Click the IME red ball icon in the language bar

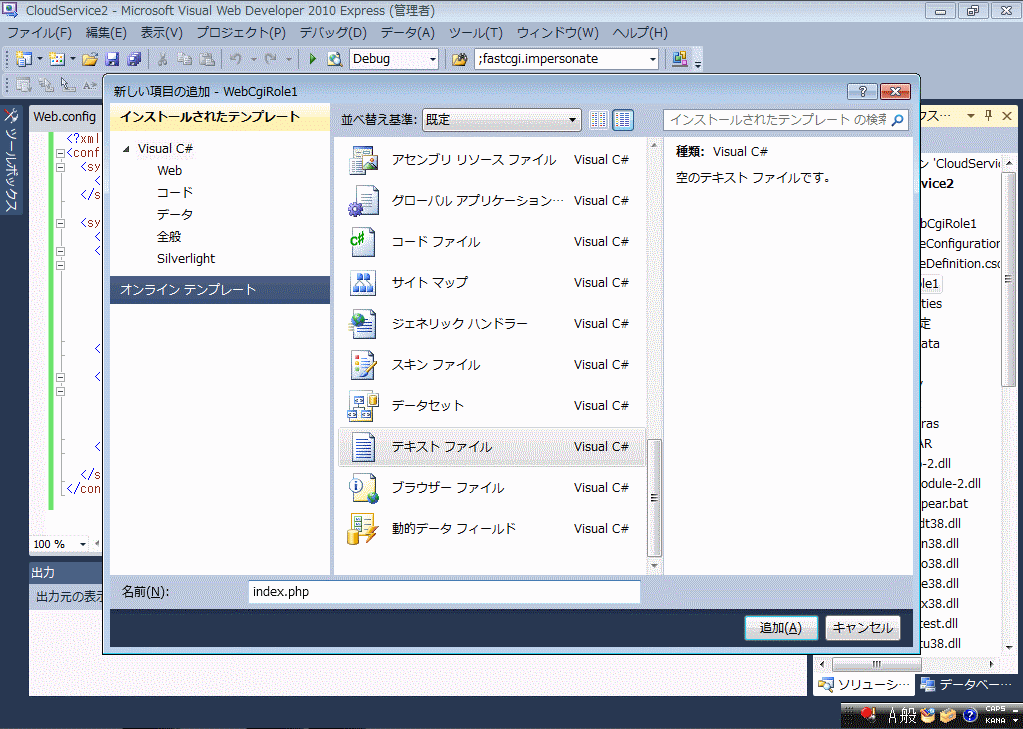[868, 715]
